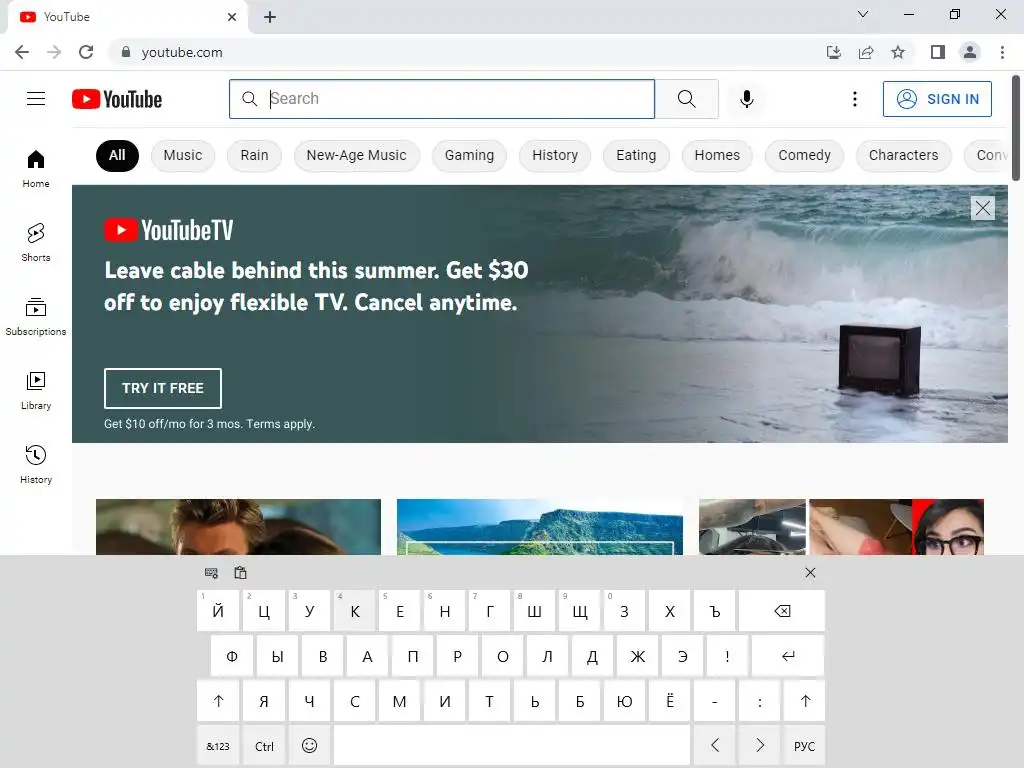Tap the Ctrl key on keyboard
This screenshot has height=768, width=1024.
tap(264, 746)
